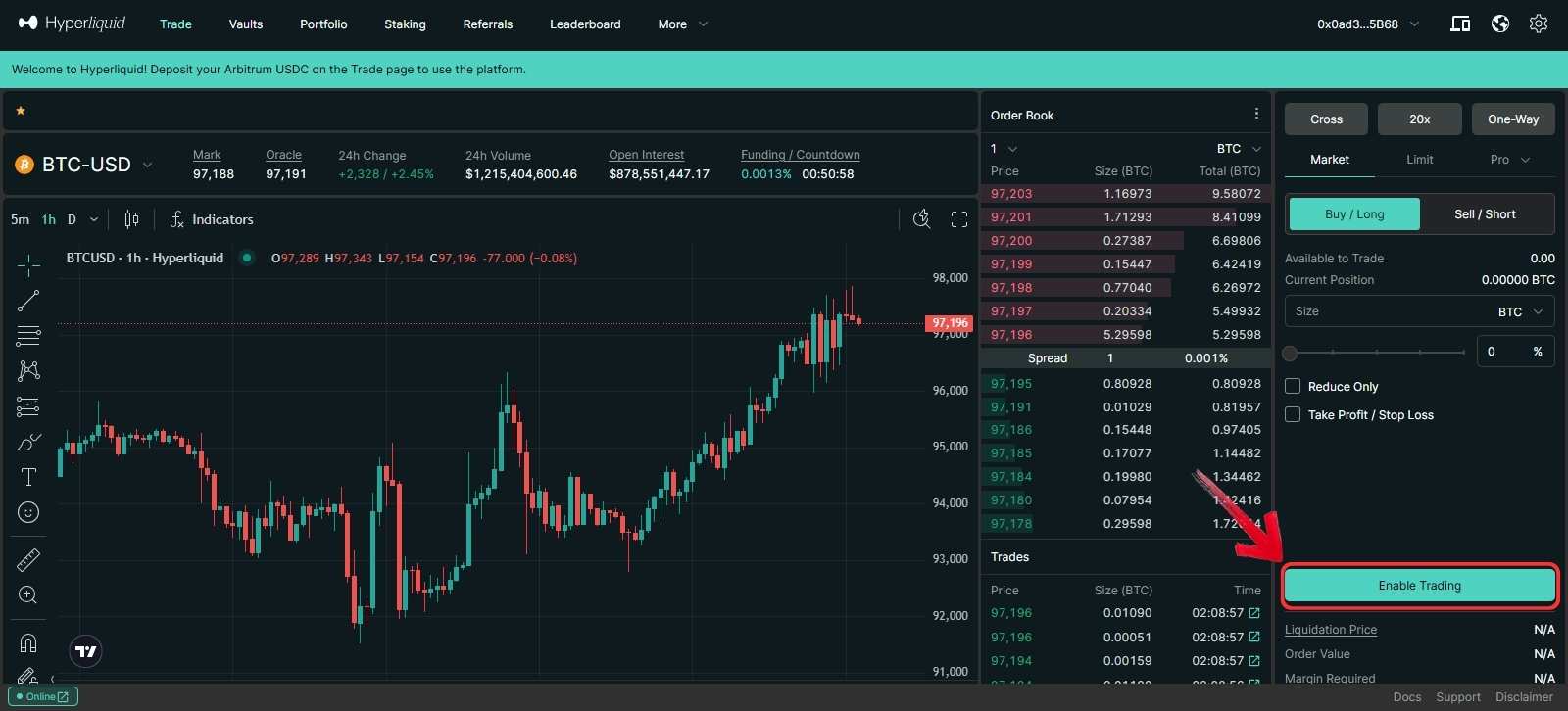
Task: Switch to Market order tab
Action: click(1330, 159)
